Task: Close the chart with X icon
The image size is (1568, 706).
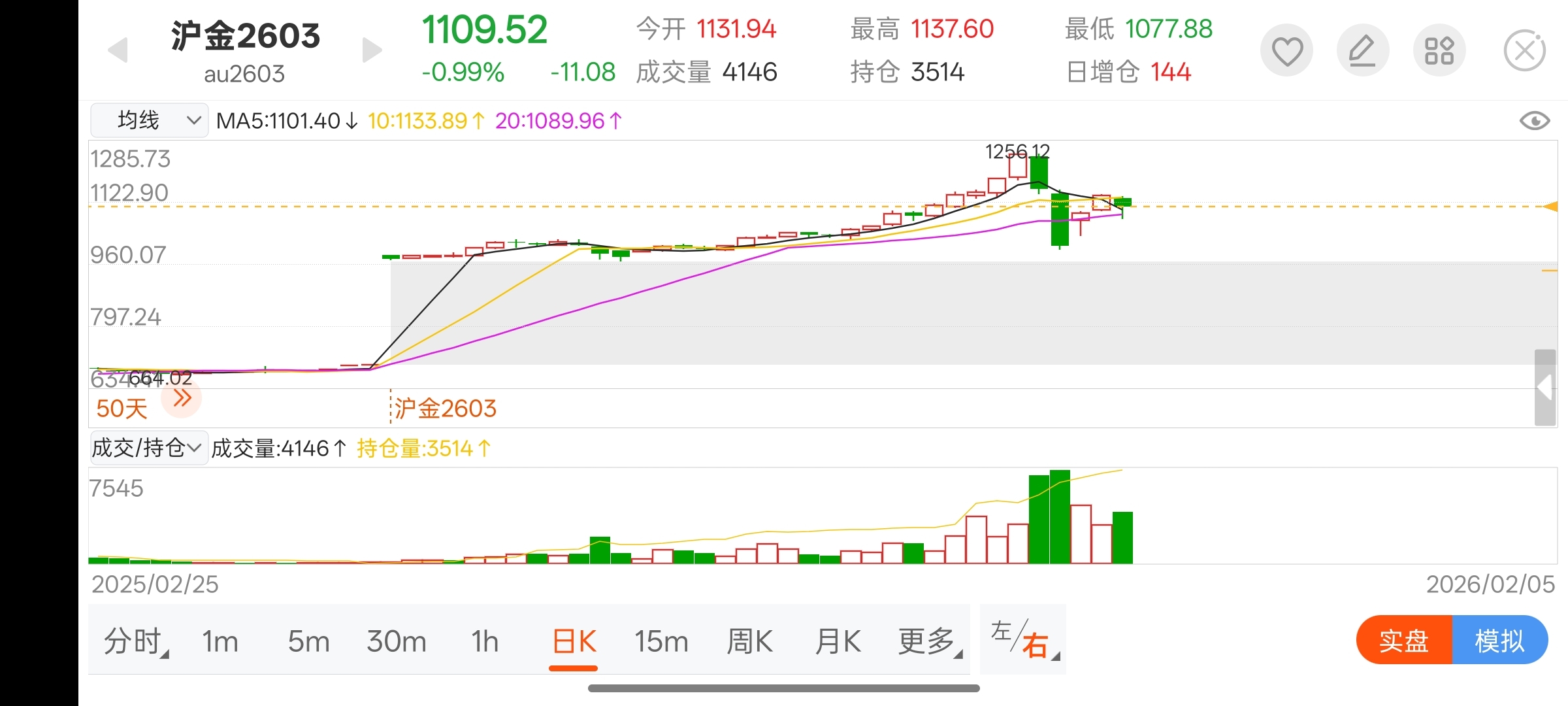Action: pyautogui.click(x=1524, y=51)
